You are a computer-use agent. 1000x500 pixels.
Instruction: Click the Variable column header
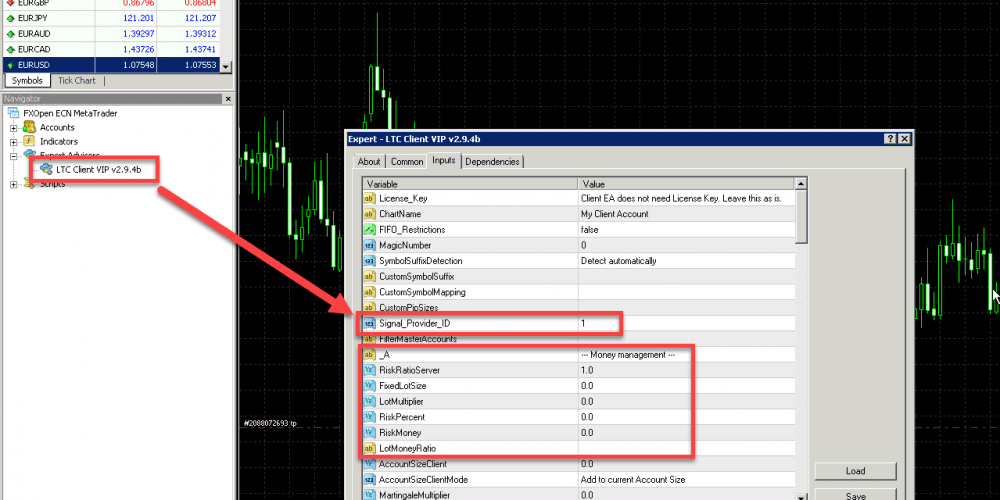point(469,184)
